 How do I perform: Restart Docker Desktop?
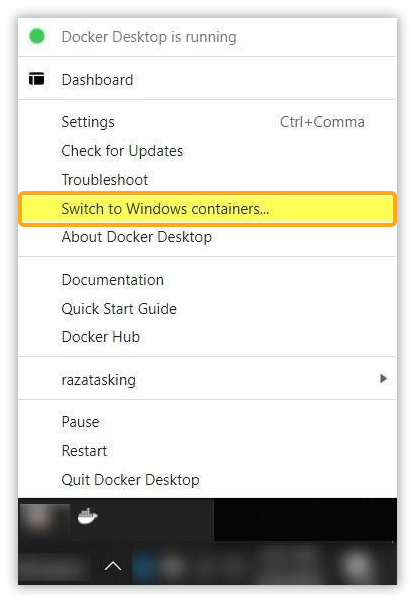point(207,451)
